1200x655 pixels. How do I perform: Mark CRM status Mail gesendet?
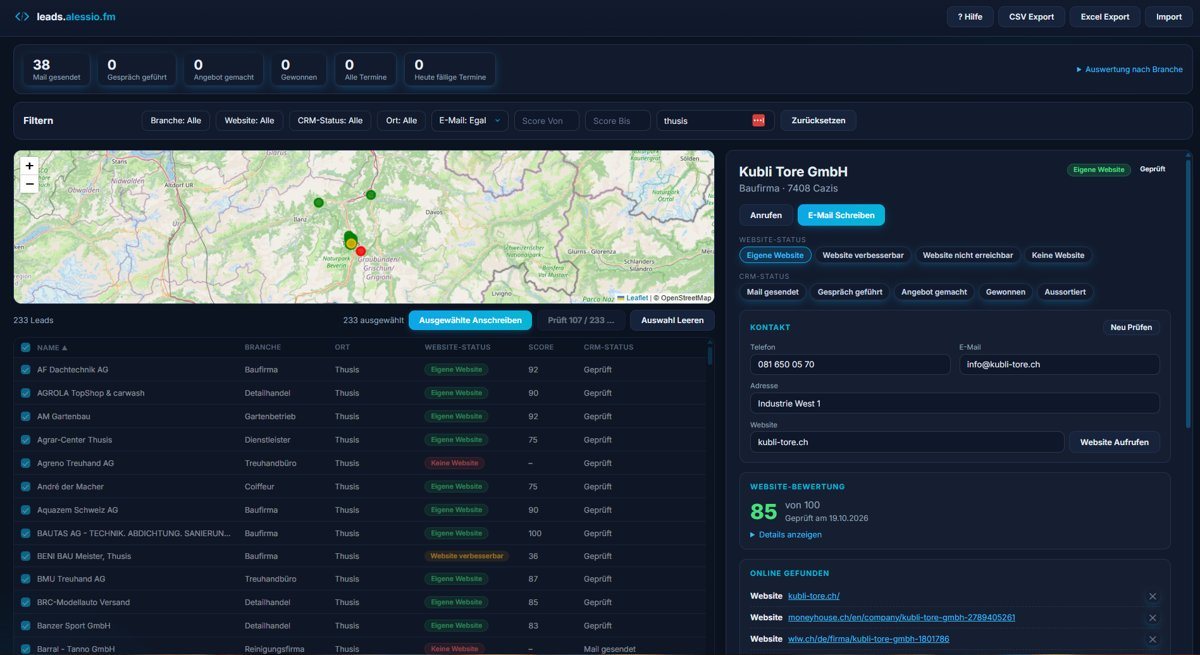[773, 292]
